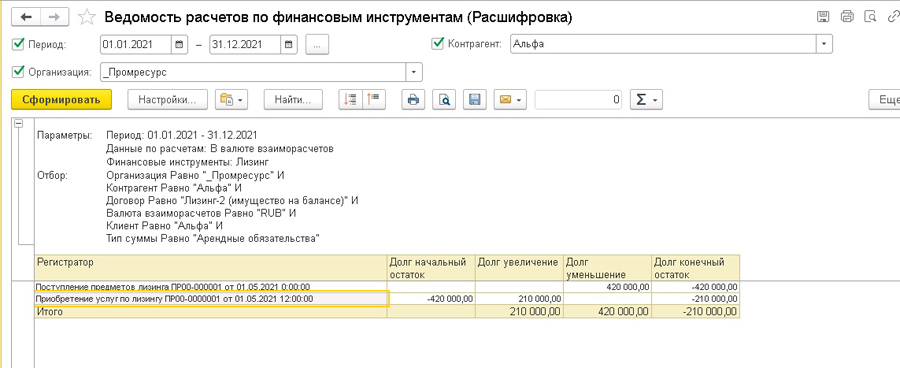Click filter line Договор Равно Лизинг-2
The image size is (900, 368).
pos(232,201)
